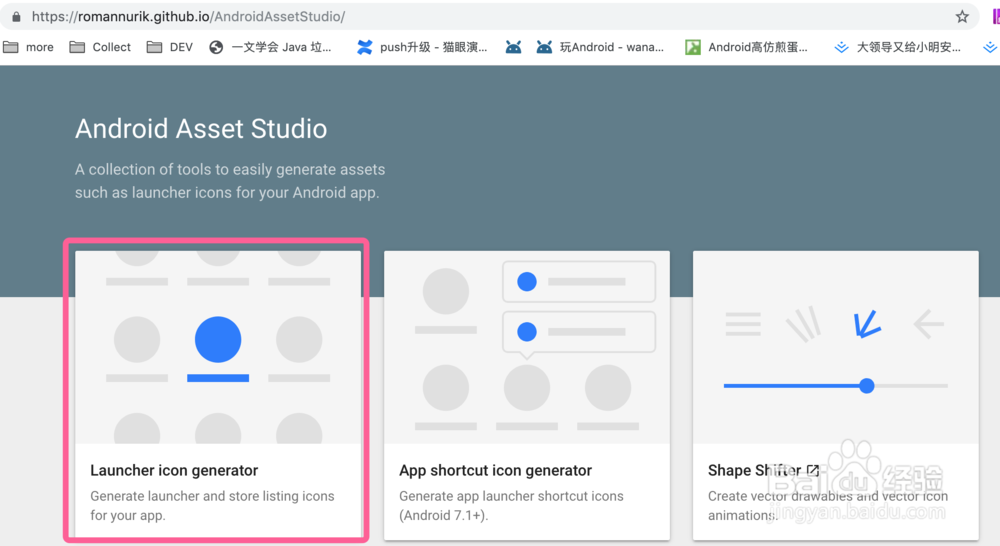This screenshot has height=546, width=1000.
Task: Click the App shortcut icon generator thumbnail
Action: coord(527,347)
